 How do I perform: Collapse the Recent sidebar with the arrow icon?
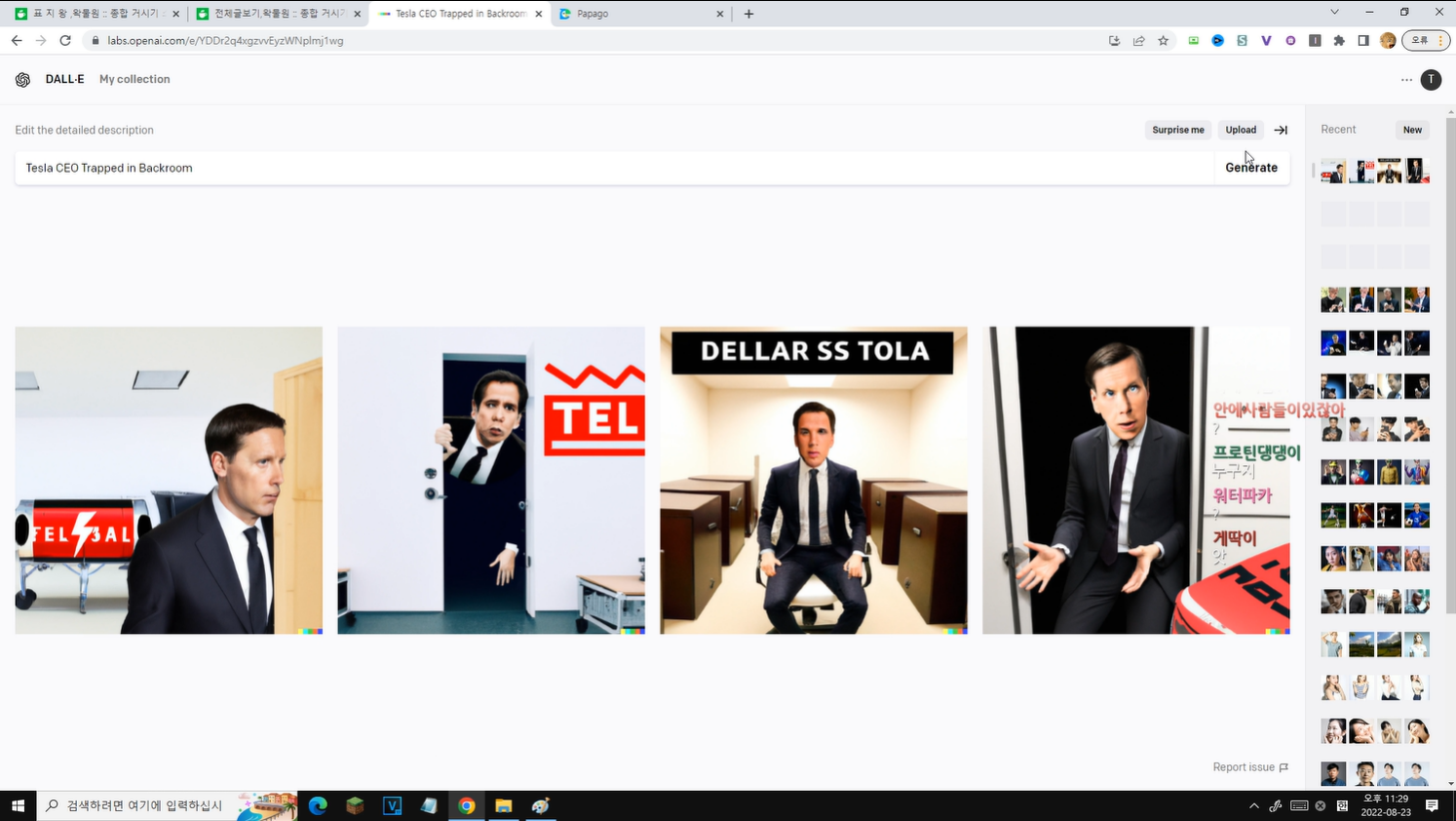[x=1281, y=130]
